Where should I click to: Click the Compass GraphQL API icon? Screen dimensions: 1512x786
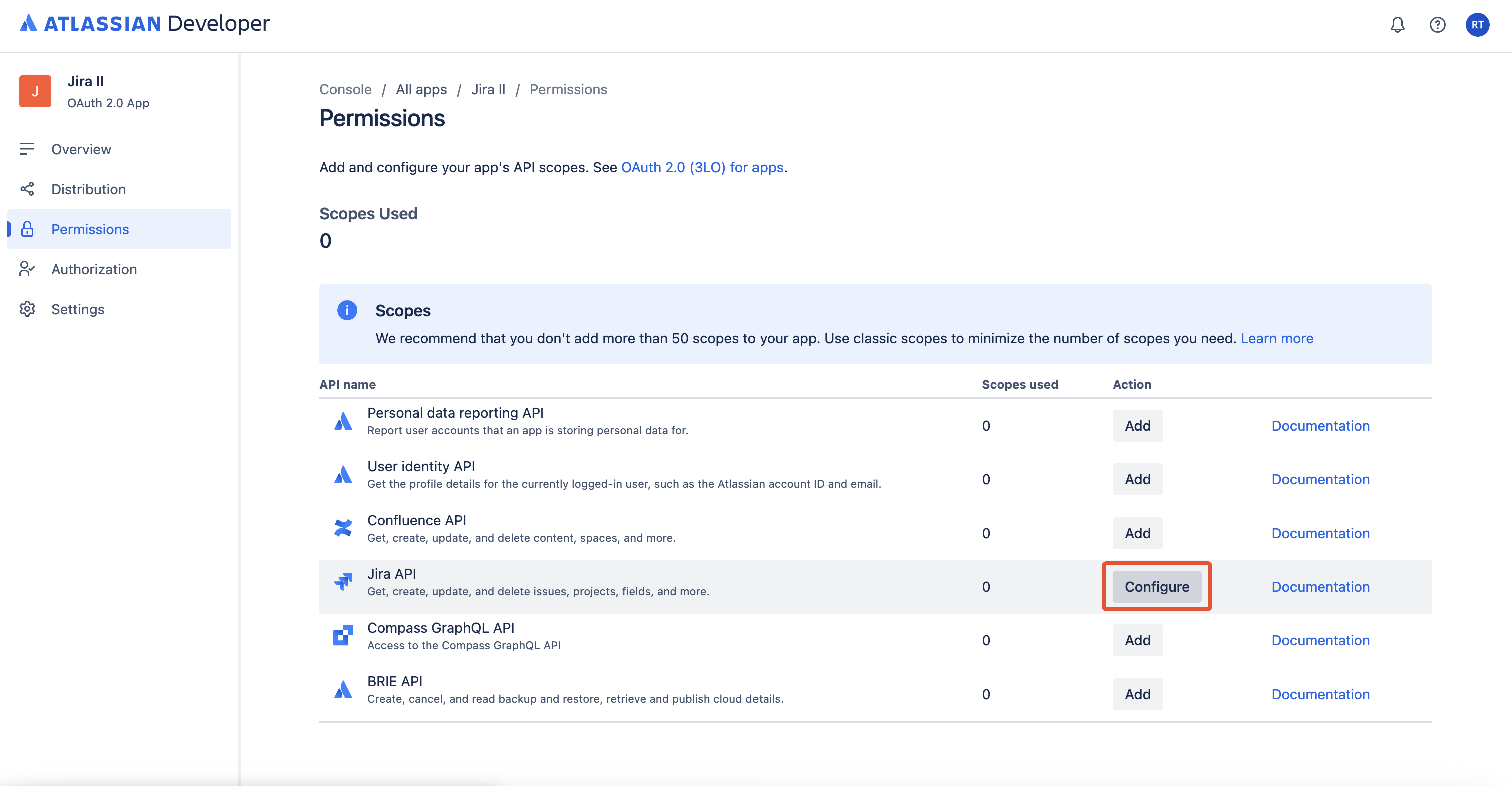click(x=343, y=636)
